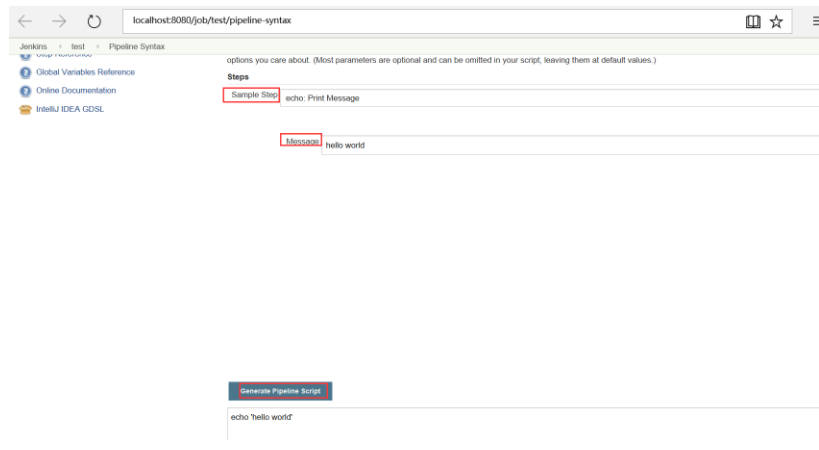Open the test breadcrumb link
The image size is (819, 450).
78,46
